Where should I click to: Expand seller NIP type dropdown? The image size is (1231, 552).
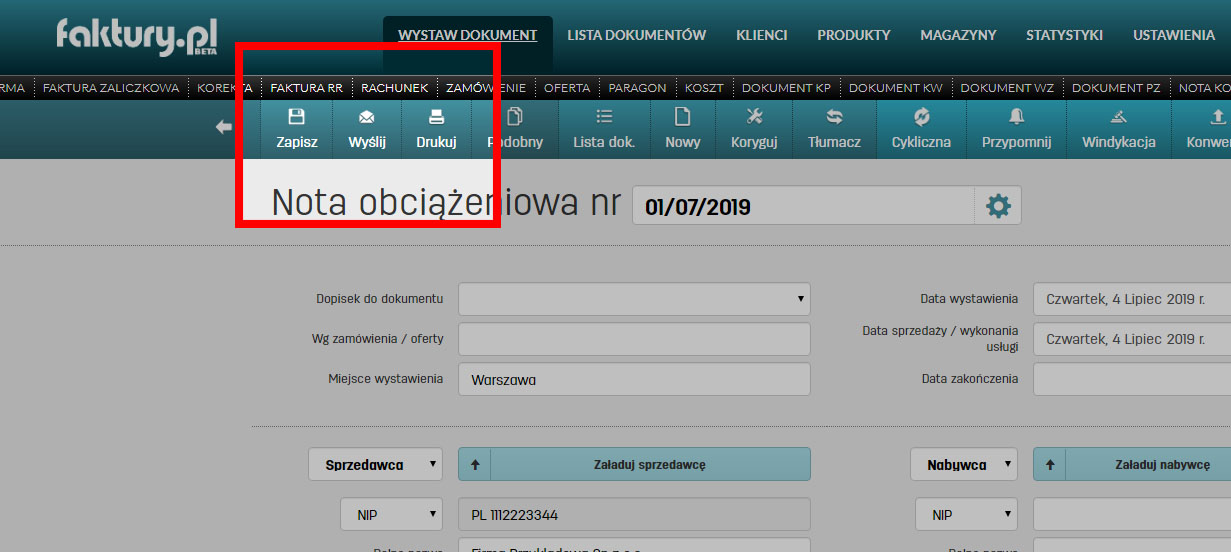tap(392, 515)
